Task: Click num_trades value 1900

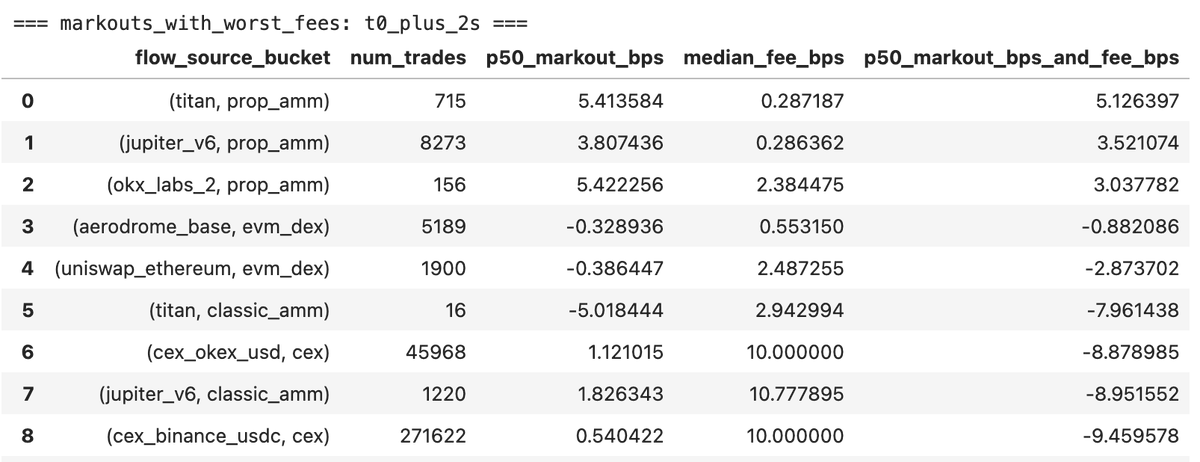Action: [445, 269]
